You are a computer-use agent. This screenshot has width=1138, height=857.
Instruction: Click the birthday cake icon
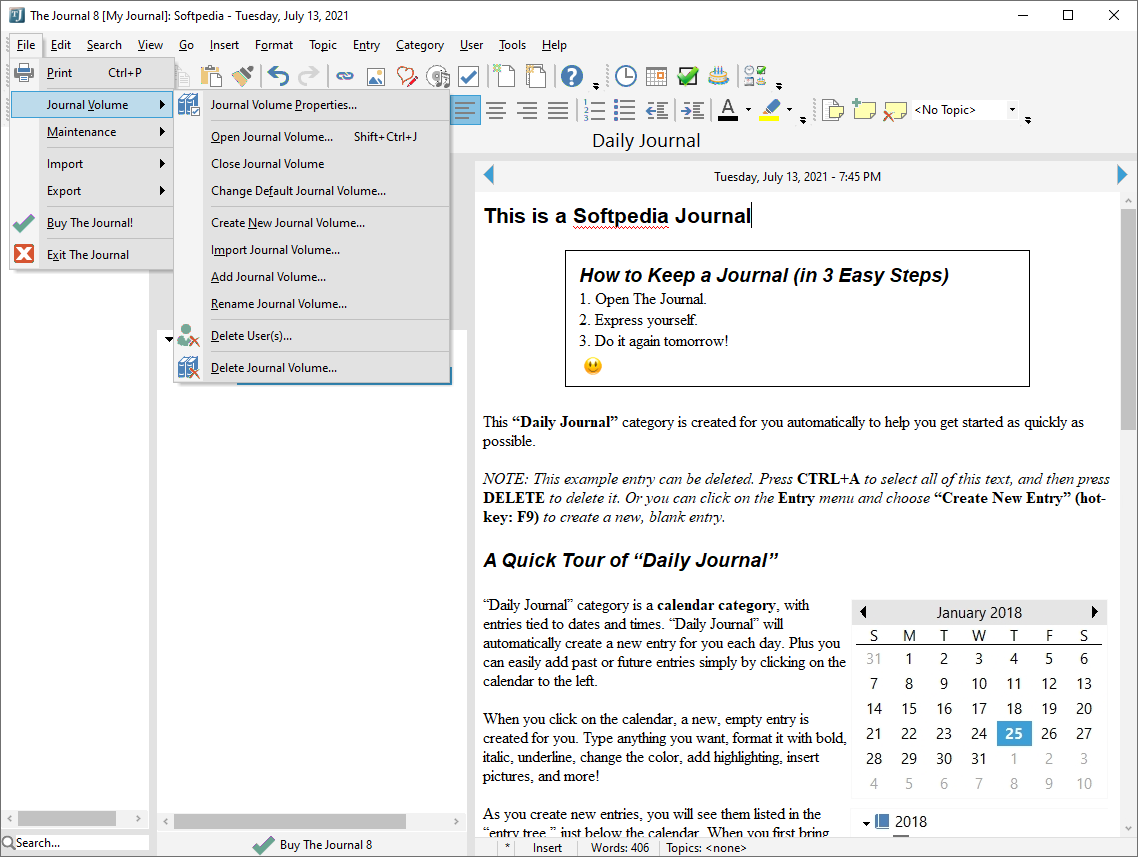(719, 75)
